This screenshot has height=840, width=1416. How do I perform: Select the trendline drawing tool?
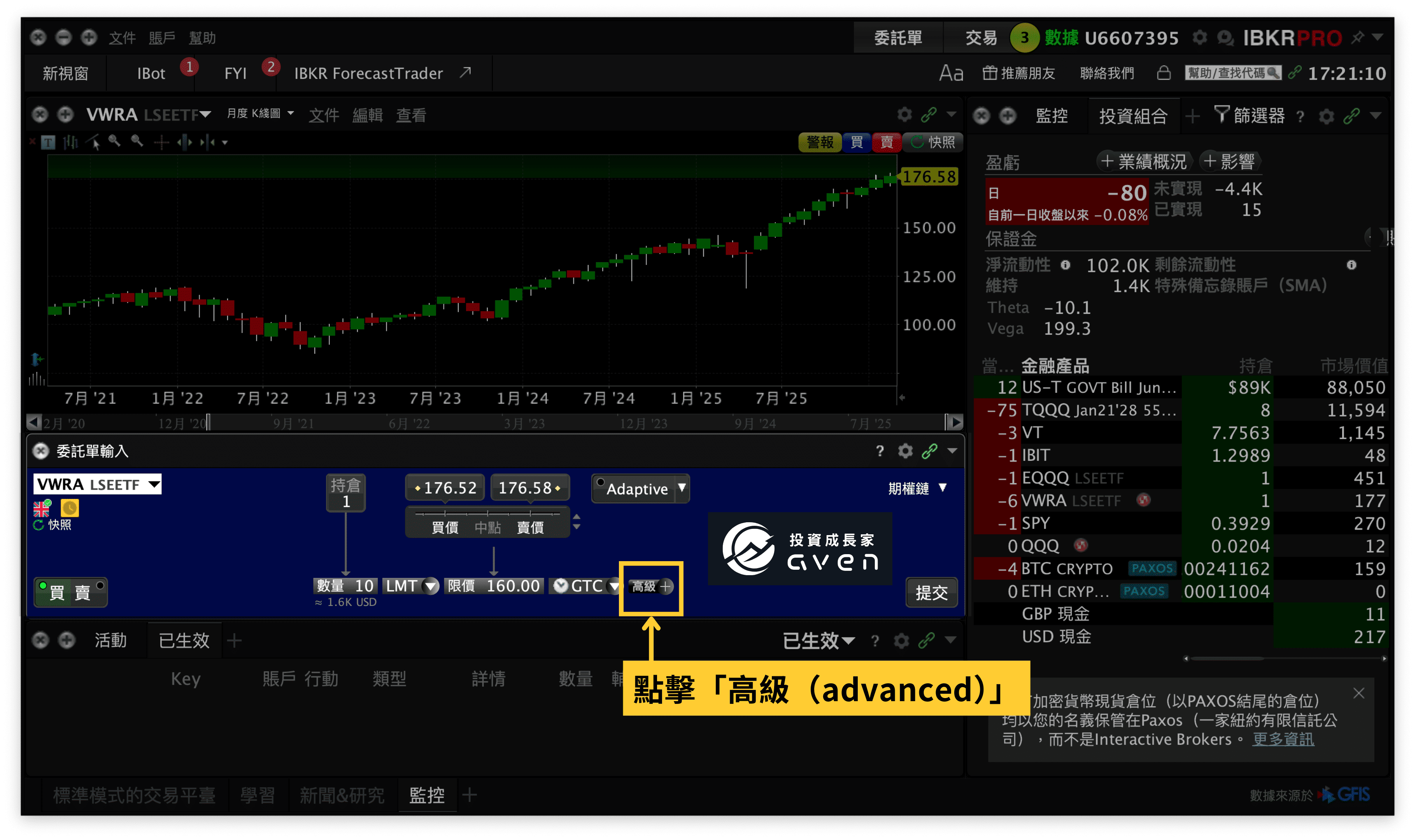pyautogui.click(x=92, y=142)
